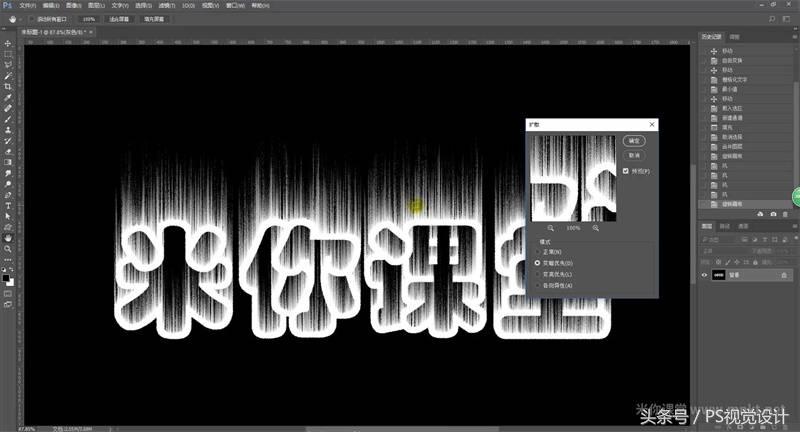Toggle Quick Mask mode icon
This screenshot has width=800, height=432.
[8, 294]
